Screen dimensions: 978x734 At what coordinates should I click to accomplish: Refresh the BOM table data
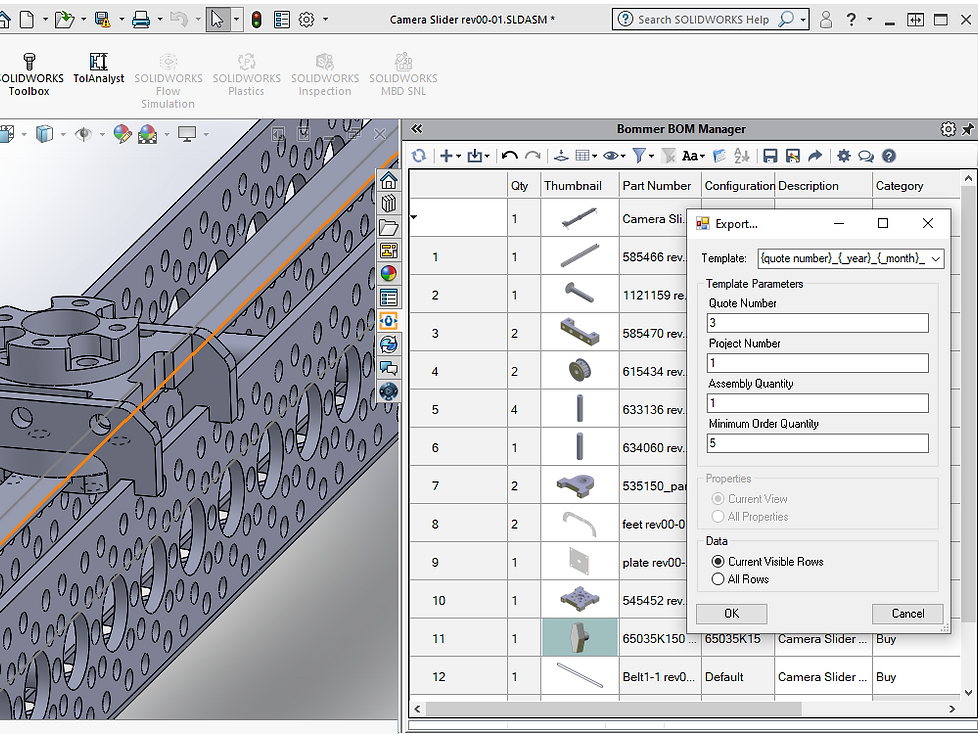pyautogui.click(x=419, y=156)
